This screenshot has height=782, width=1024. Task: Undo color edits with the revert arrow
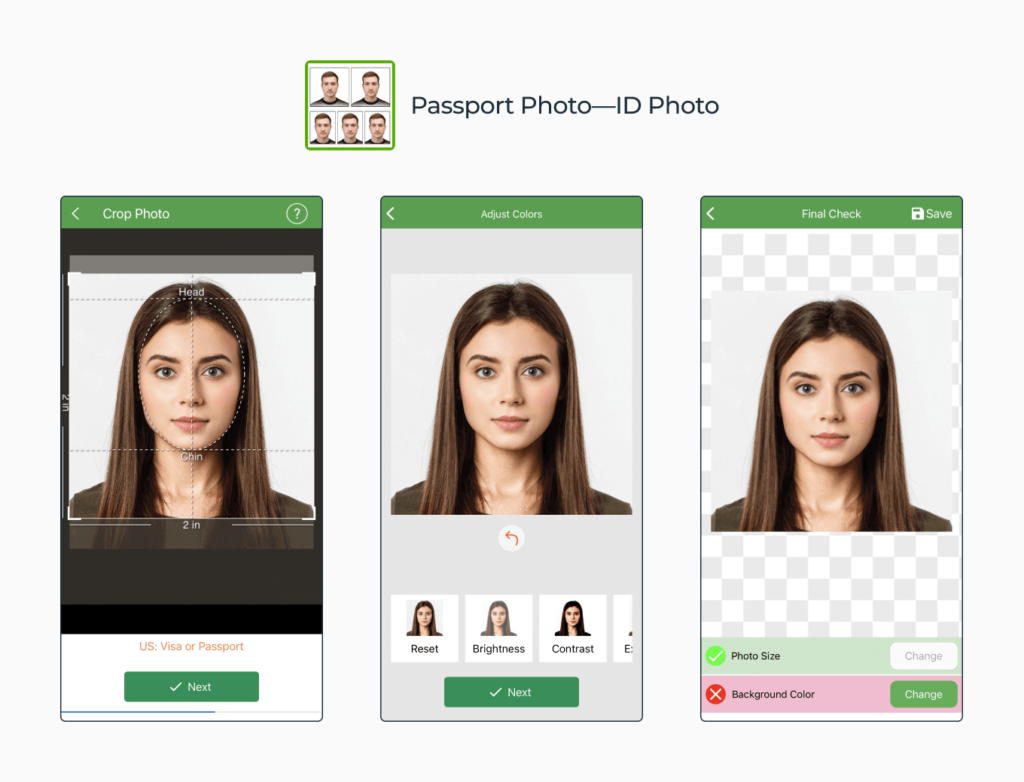pos(511,538)
